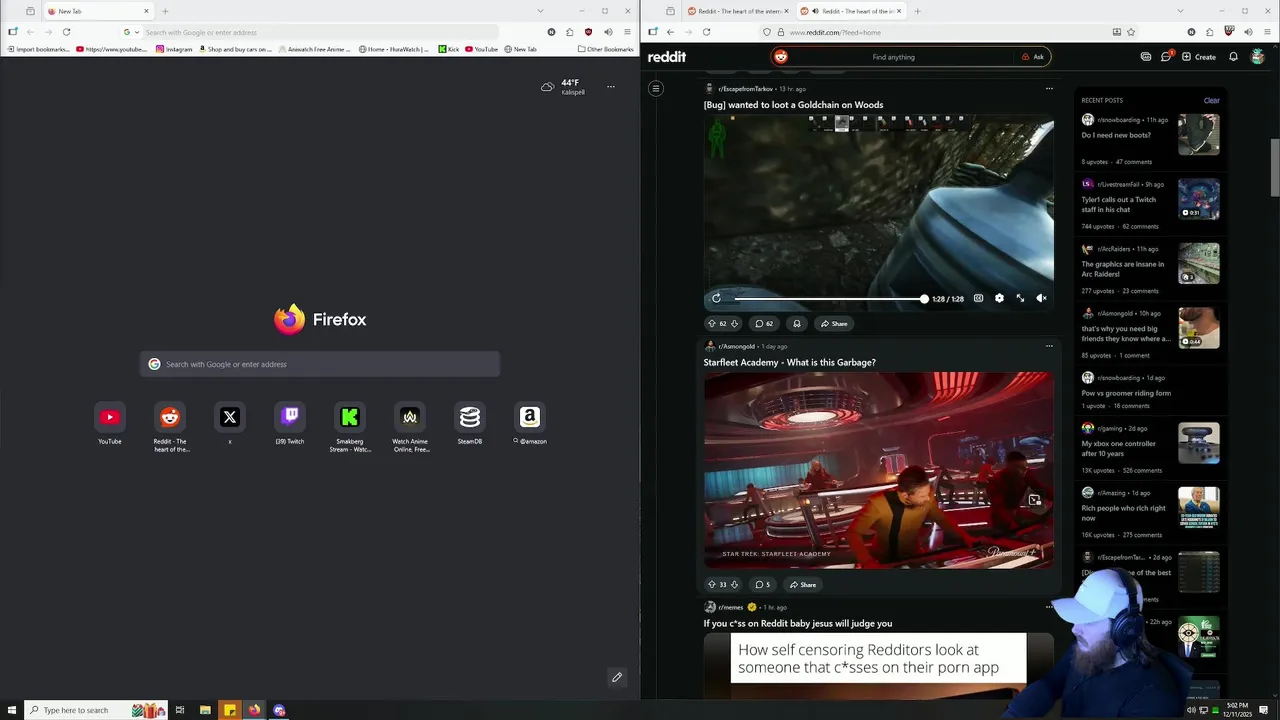Open comments on the Goldchain on Woods post
This screenshot has height=720, width=1280.
pos(764,323)
